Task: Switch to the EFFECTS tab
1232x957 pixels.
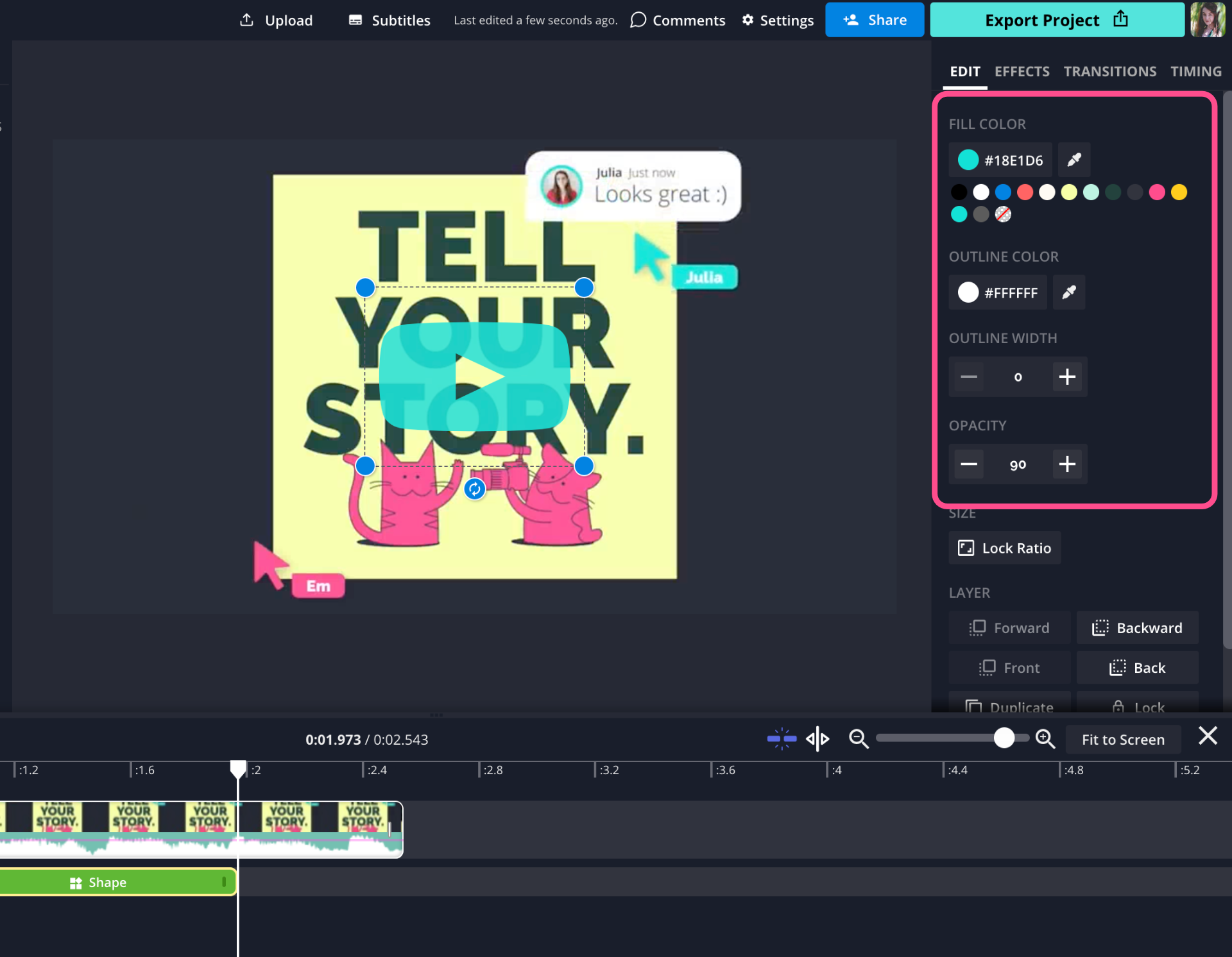Action: pyautogui.click(x=1022, y=71)
